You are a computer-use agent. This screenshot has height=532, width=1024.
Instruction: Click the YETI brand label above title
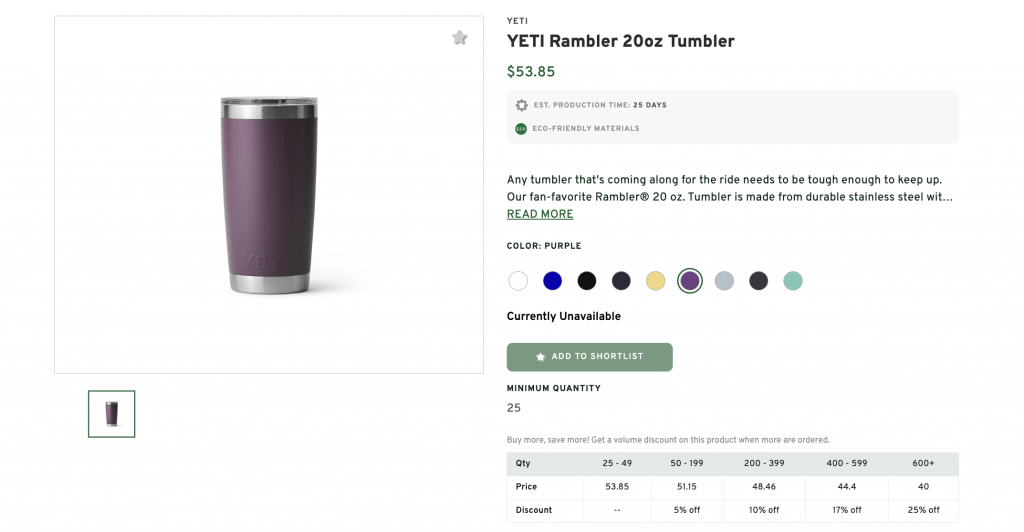click(517, 21)
